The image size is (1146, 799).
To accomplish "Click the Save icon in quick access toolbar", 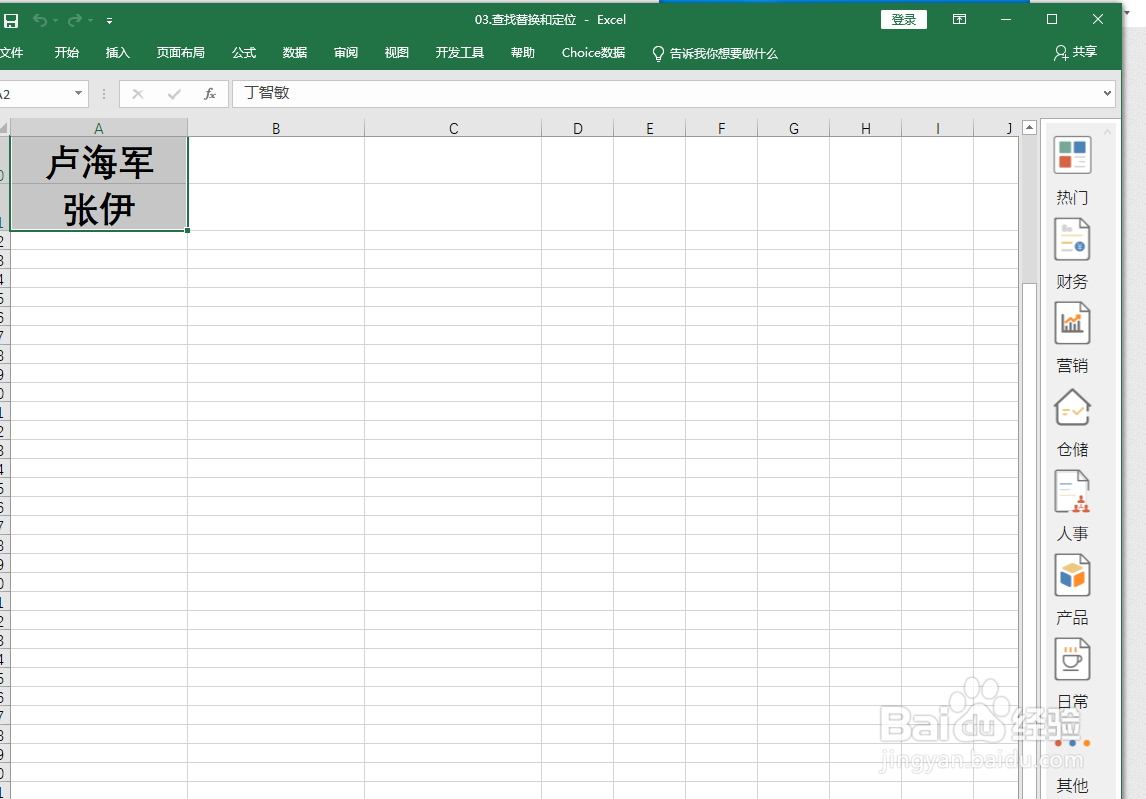I will tap(11, 19).
